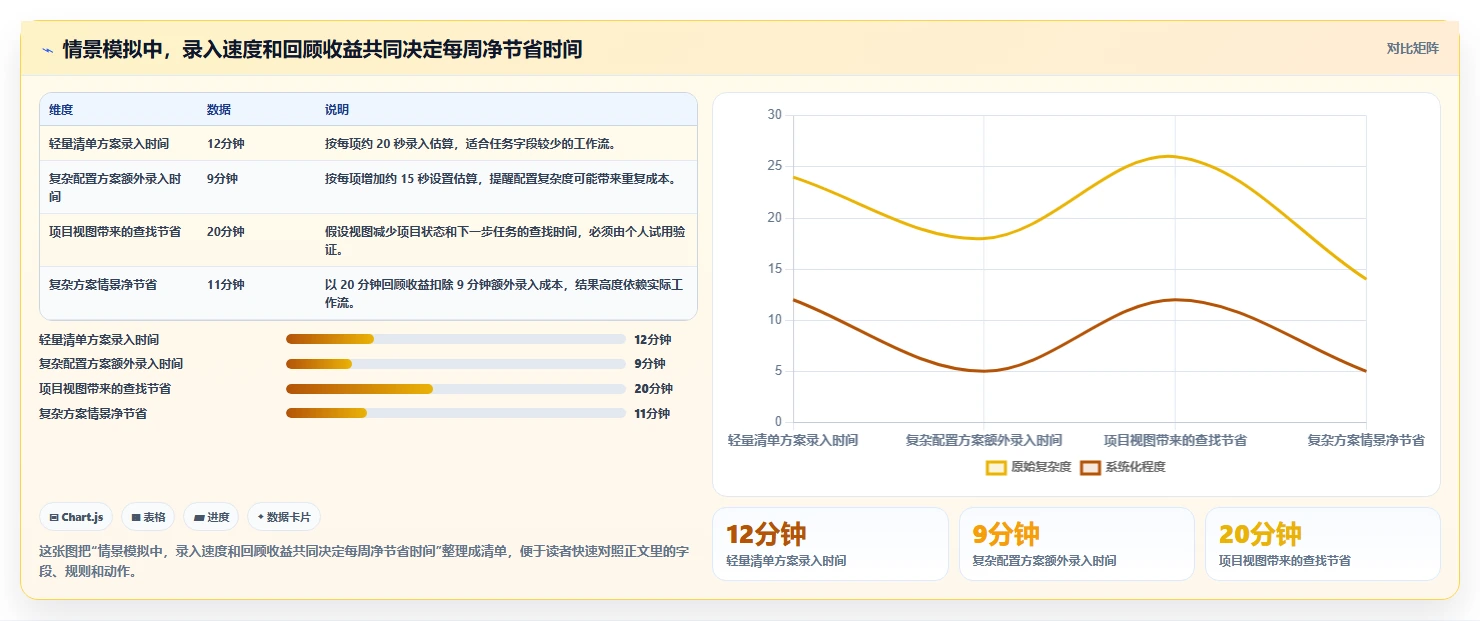
Task: Open the 20分钟 data card
Action: click(x=1323, y=544)
